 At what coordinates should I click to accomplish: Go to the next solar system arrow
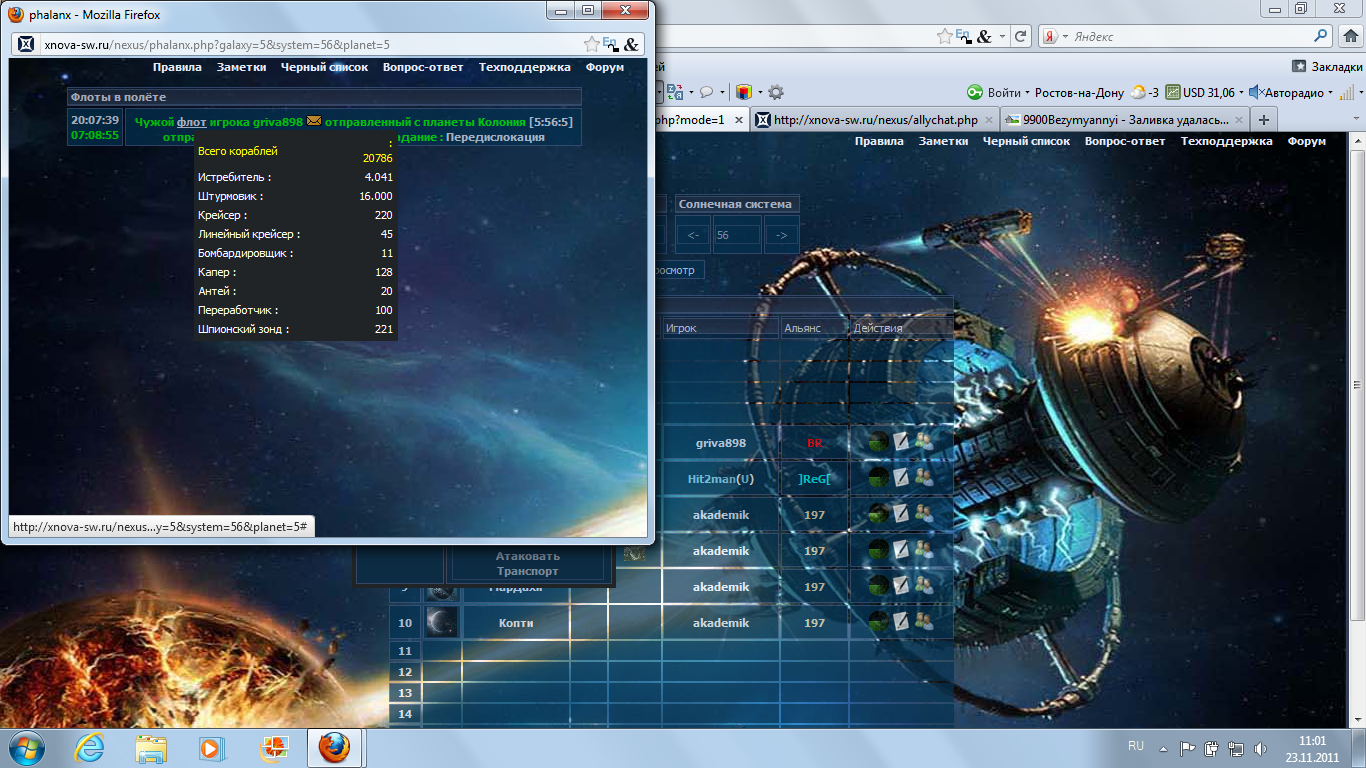click(x=782, y=235)
